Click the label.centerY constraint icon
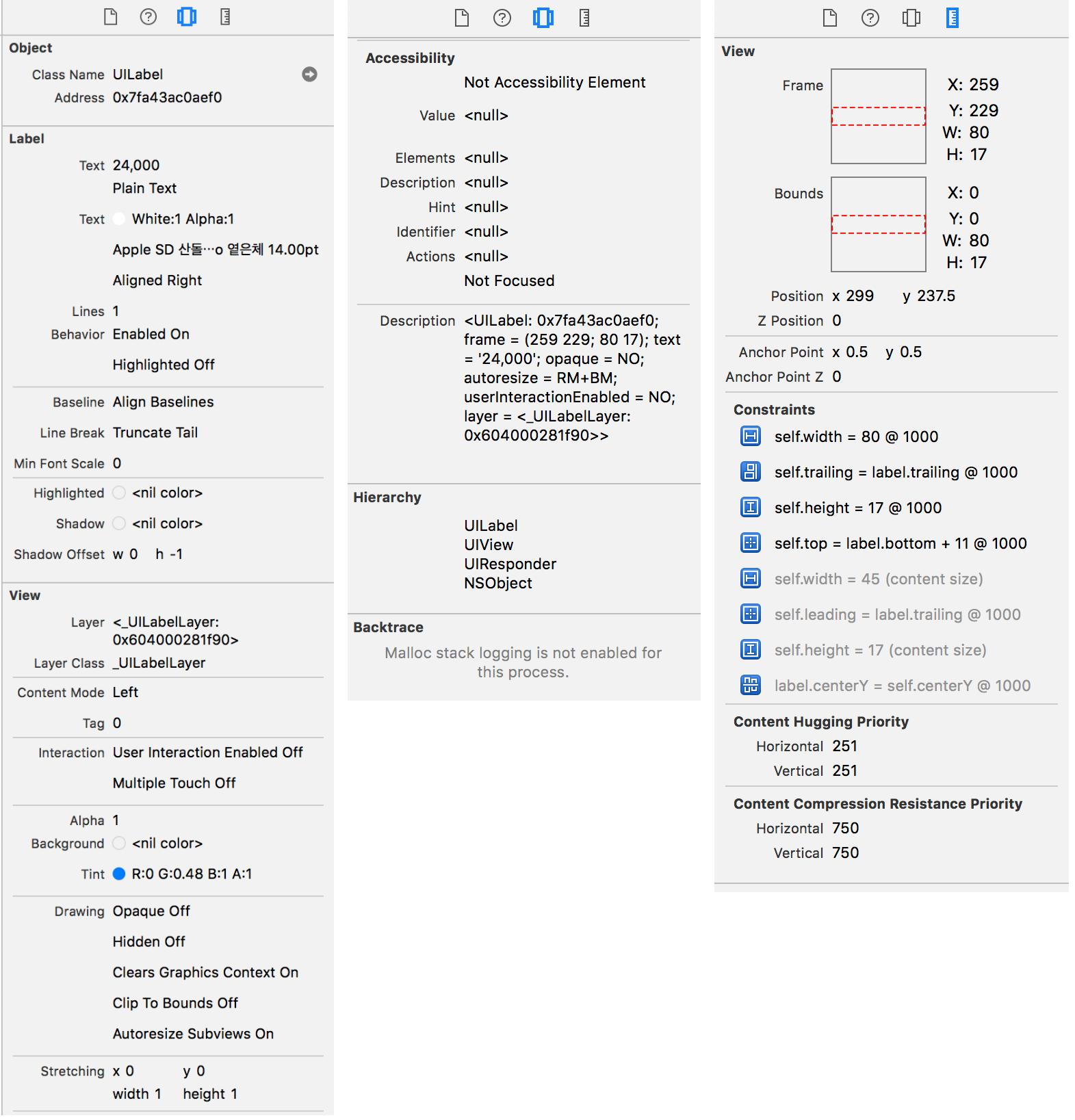The height and width of the screenshot is (1120, 1075). 751,686
